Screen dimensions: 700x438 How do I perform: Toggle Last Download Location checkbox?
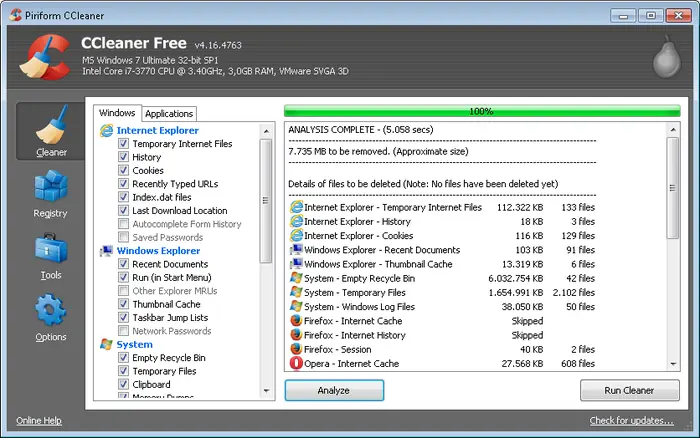tap(124, 210)
